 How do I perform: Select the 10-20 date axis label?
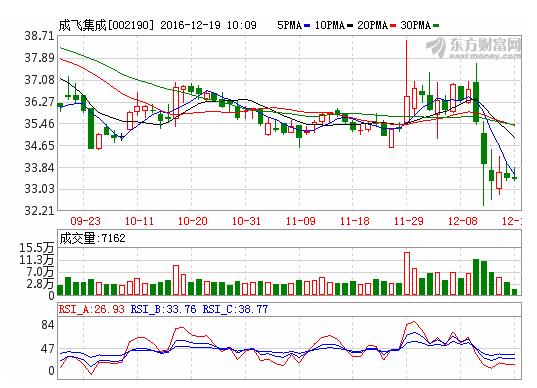193,221
